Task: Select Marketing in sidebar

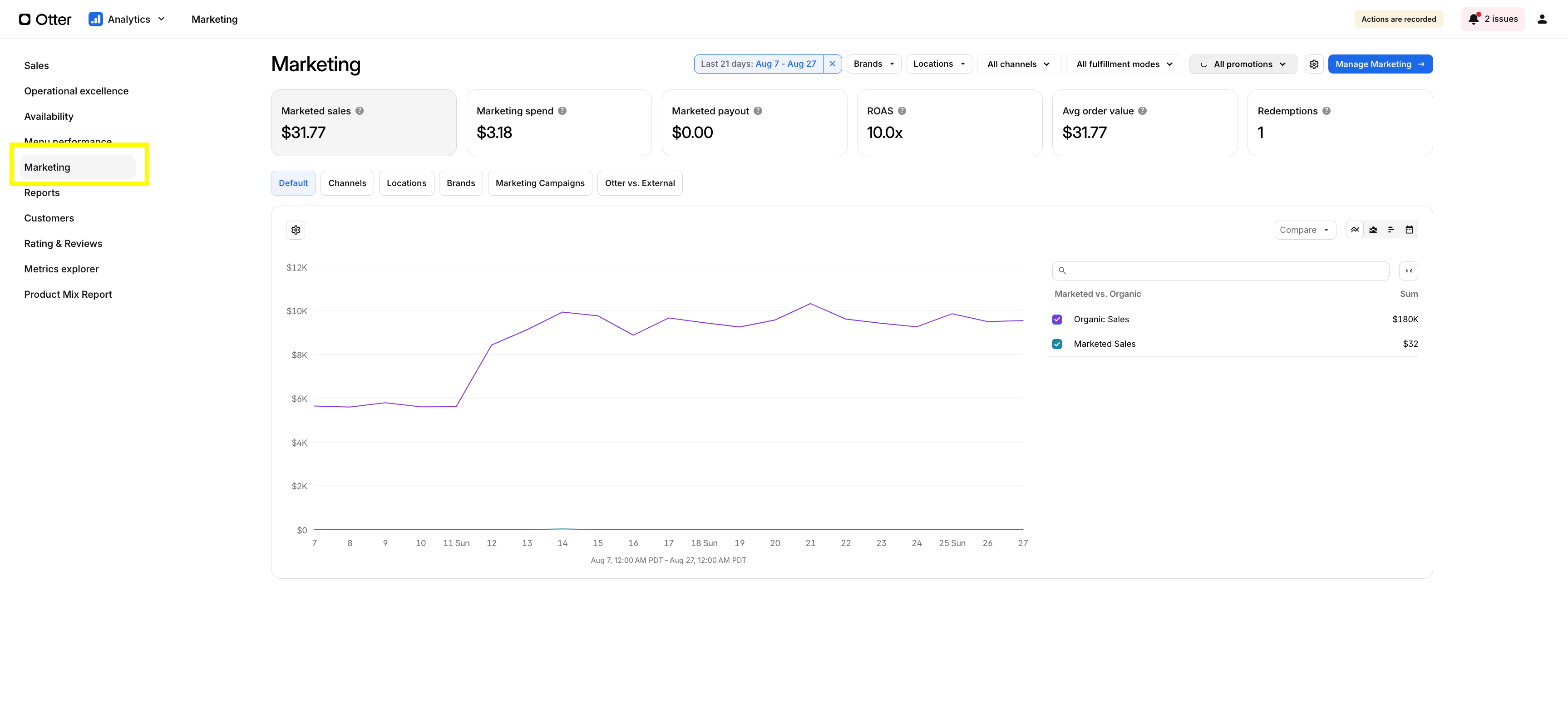Action: pyautogui.click(x=77, y=167)
